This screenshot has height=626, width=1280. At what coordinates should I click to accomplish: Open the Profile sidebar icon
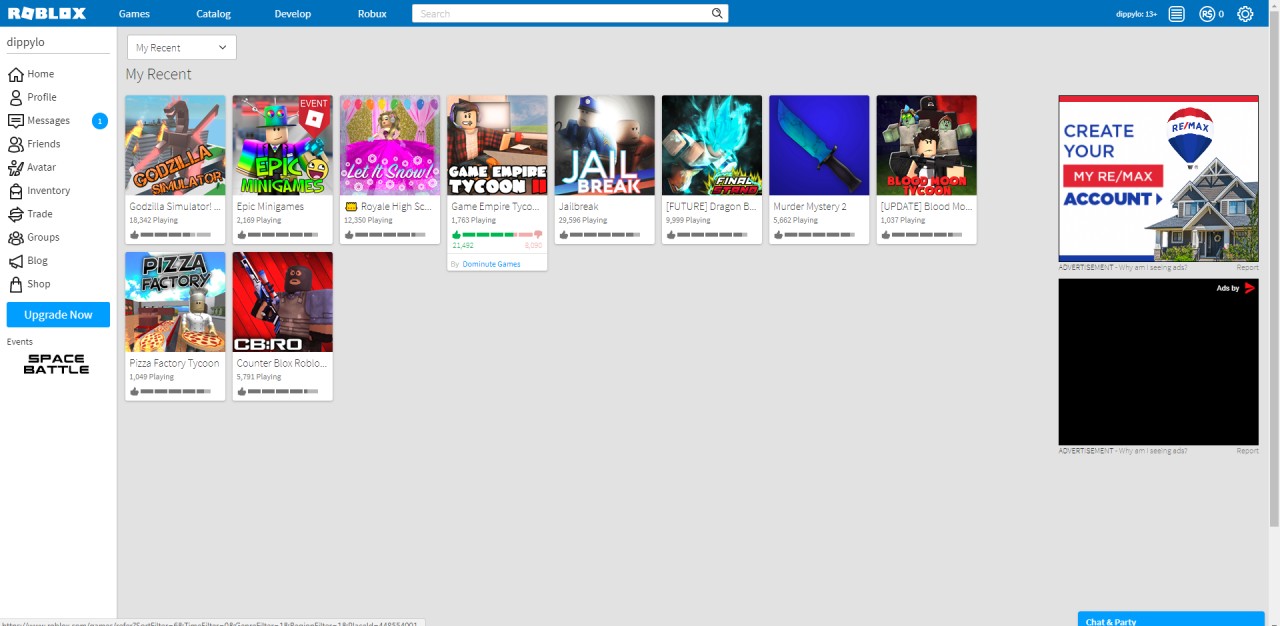click(15, 97)
